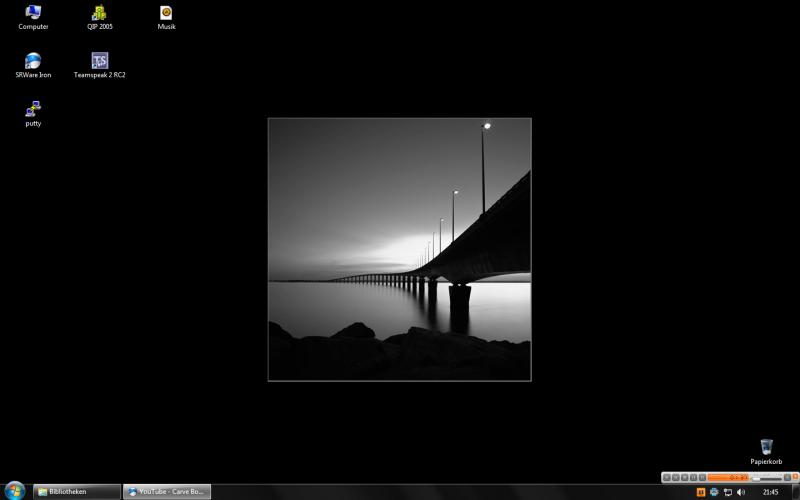Select the QIP 2005 desktop shortcut
Viewport: 800px width, 500px height.
click(x=99, y=14)
